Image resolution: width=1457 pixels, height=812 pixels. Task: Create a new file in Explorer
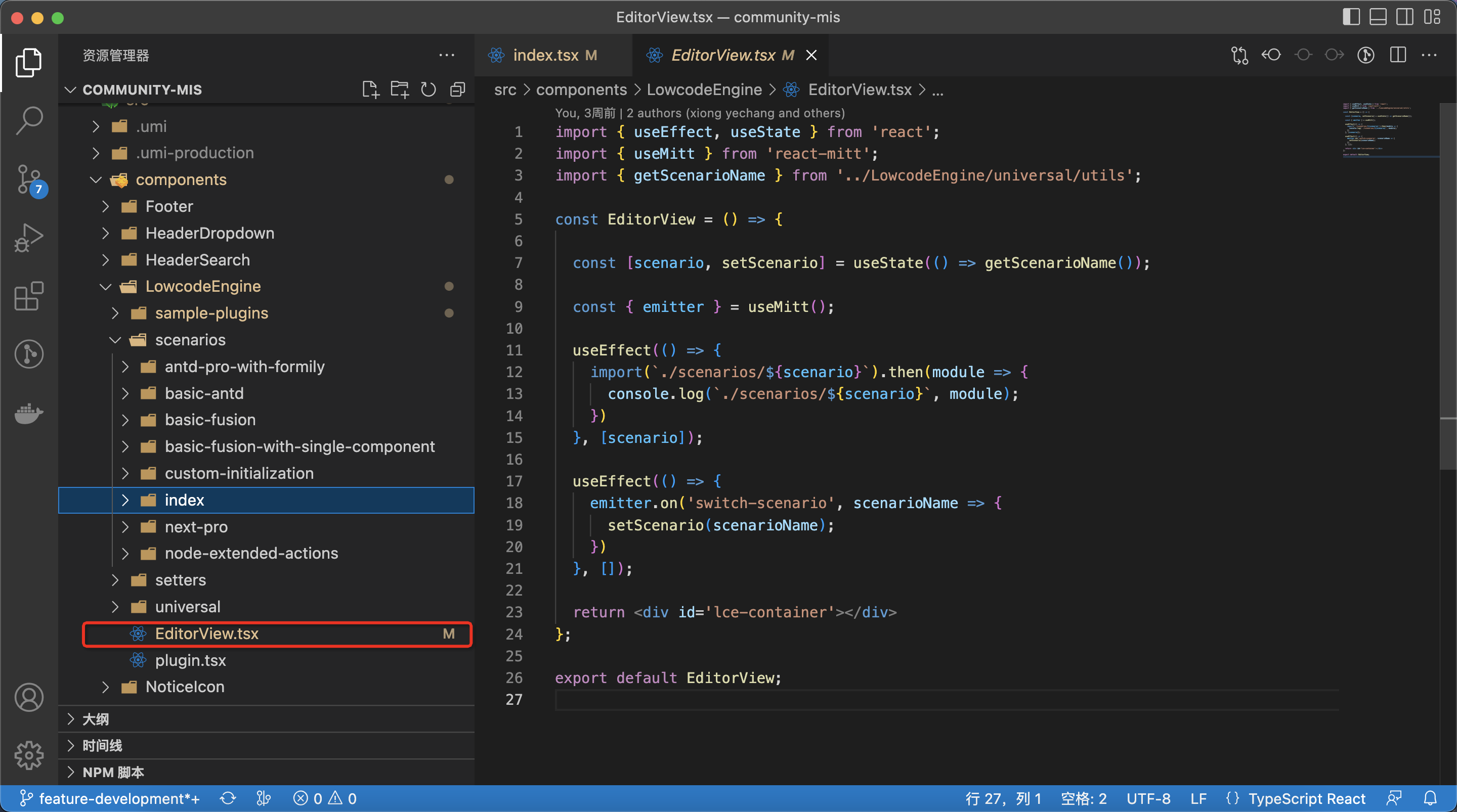pyautogui.click(x=370, y=89)
